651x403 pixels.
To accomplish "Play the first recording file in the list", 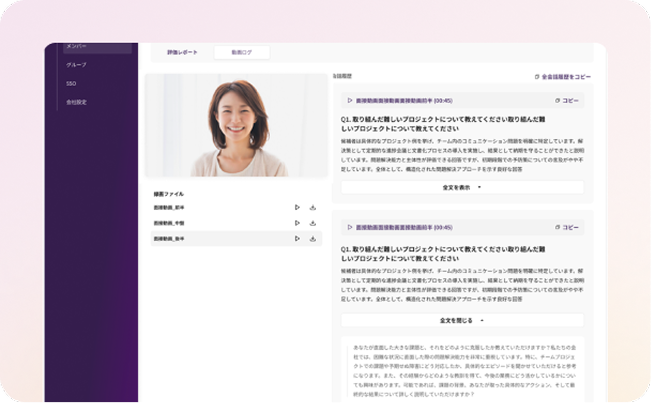I will [x=297, y=208].
